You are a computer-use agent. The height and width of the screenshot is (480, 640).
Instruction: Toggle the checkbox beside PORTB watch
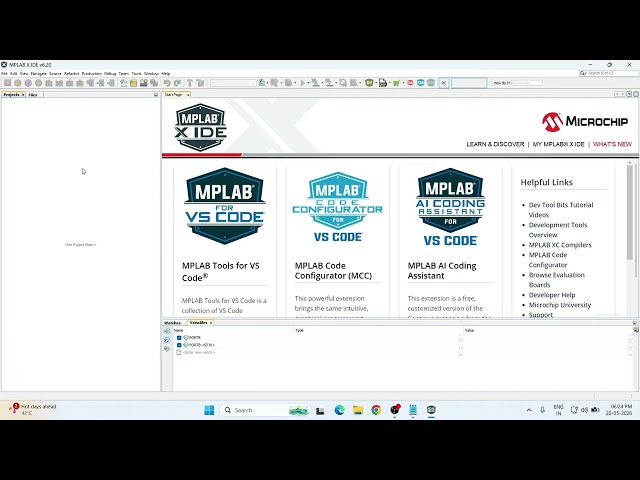coord(179,338)
